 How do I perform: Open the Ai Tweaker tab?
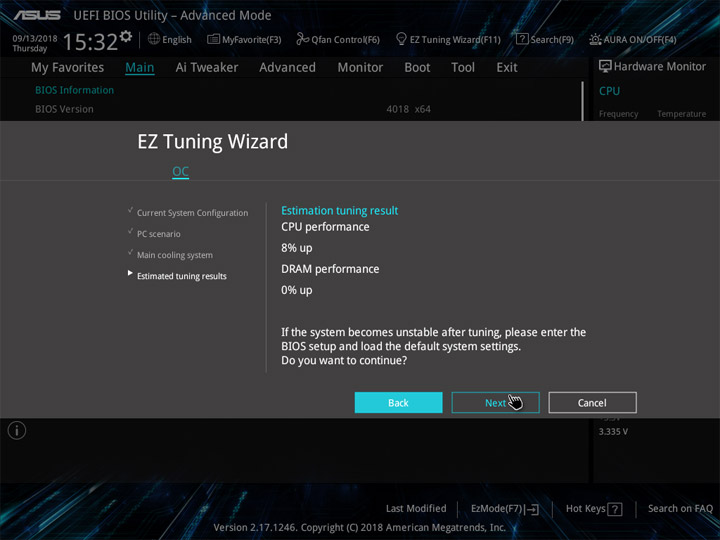tap(207, 68)
